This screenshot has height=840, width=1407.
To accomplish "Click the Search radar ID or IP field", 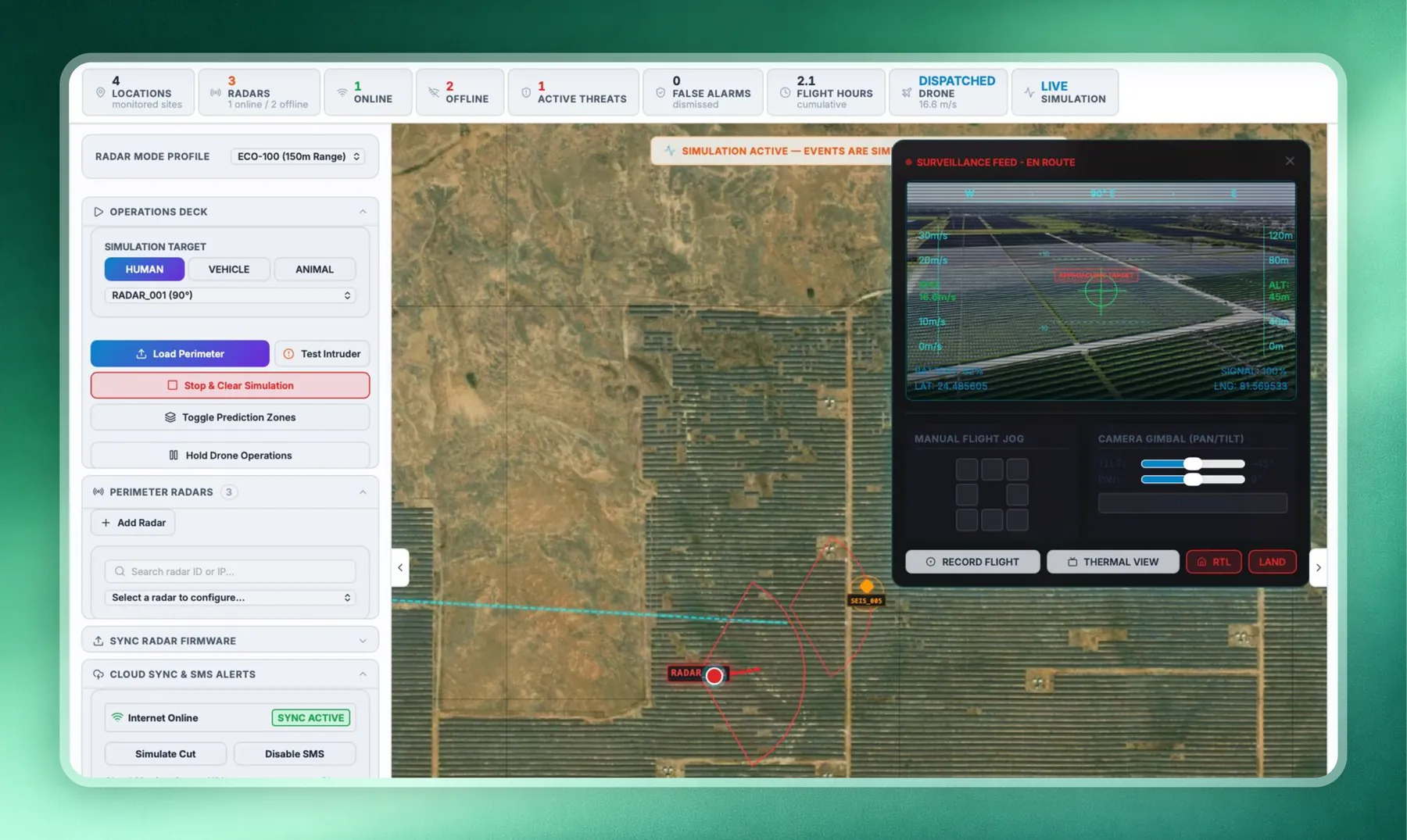I will pyautogui.click(x=231, y=571).
